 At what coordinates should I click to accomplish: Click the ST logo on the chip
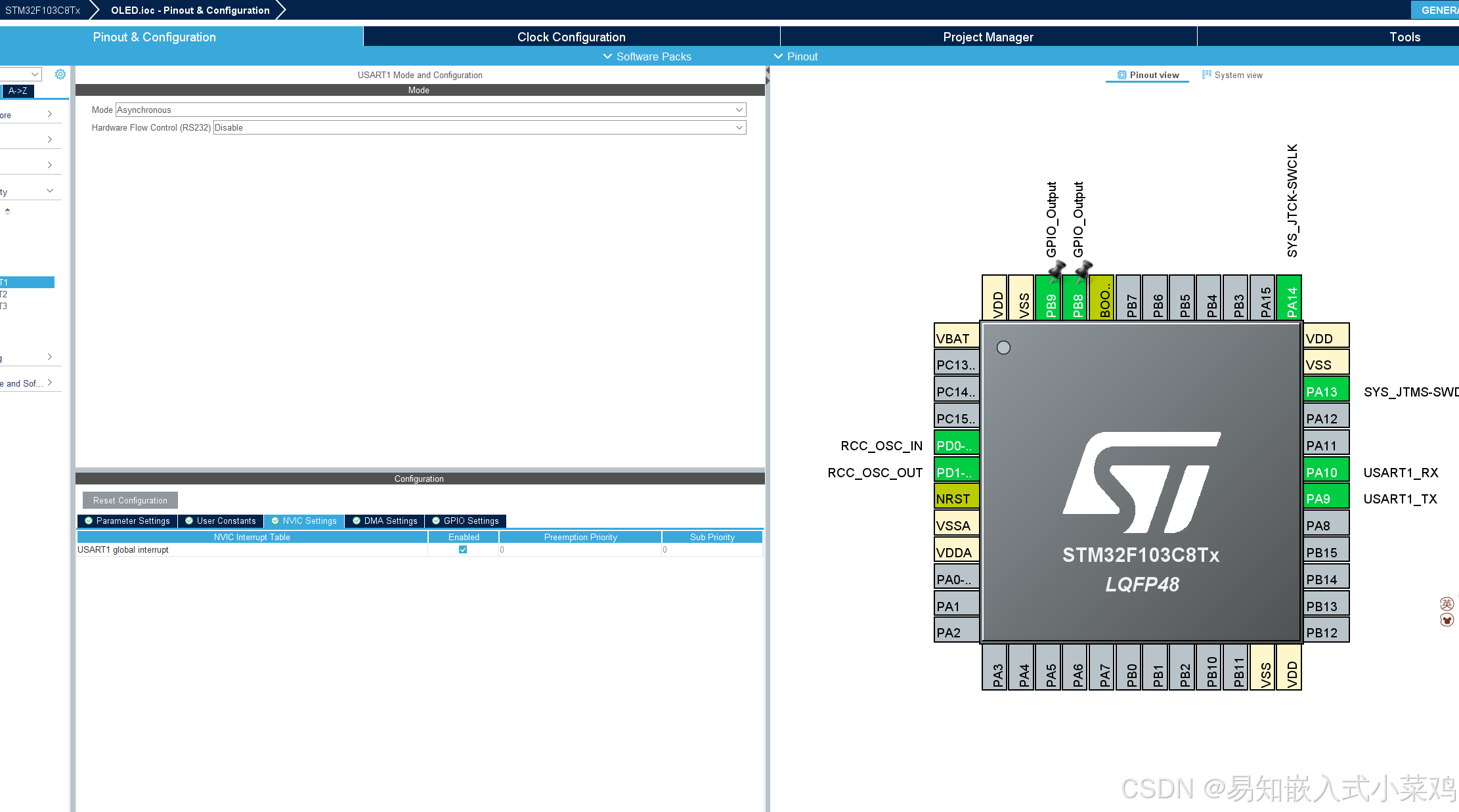[x=1141, y=482]
